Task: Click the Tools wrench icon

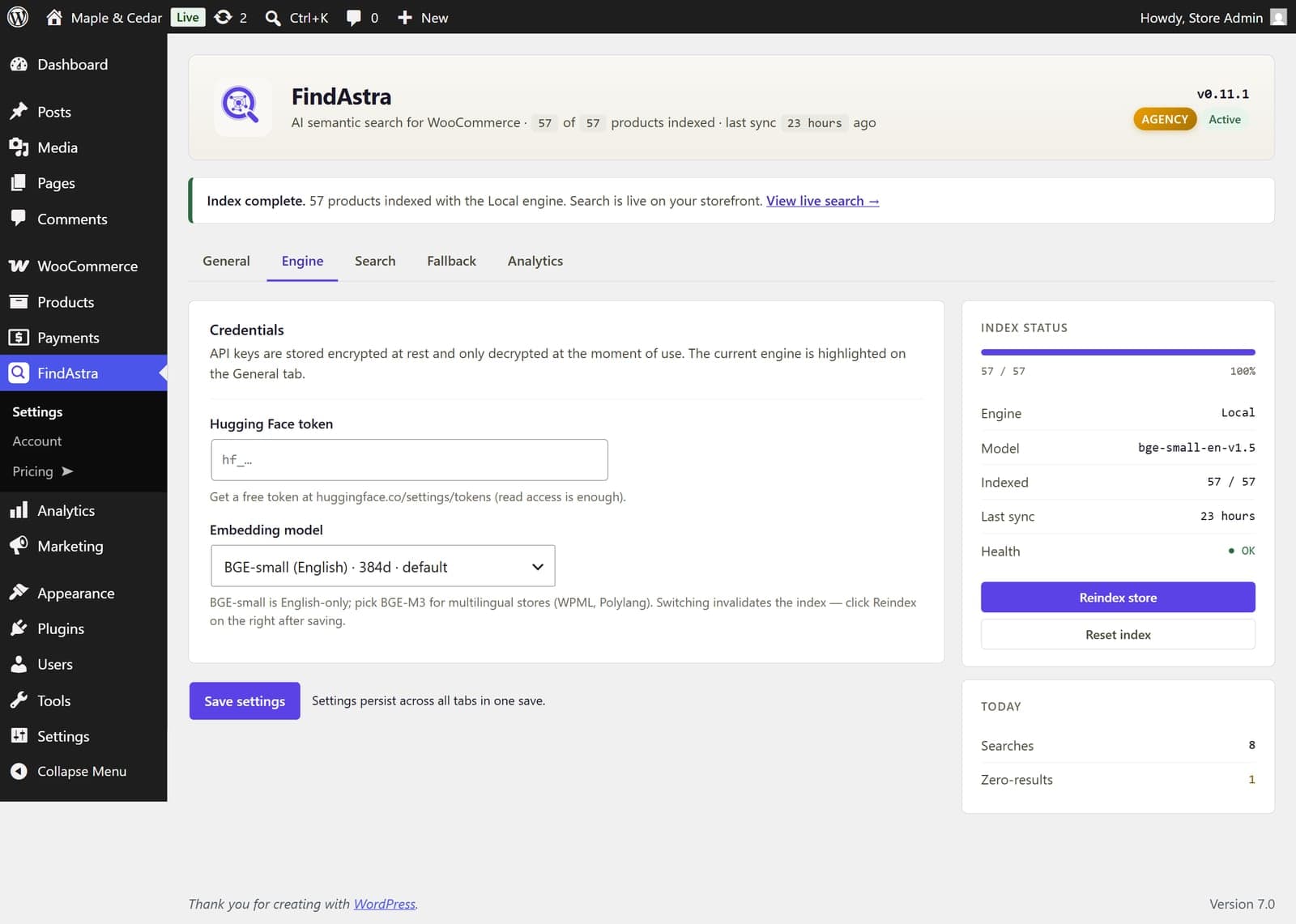Action: point(19,700)
